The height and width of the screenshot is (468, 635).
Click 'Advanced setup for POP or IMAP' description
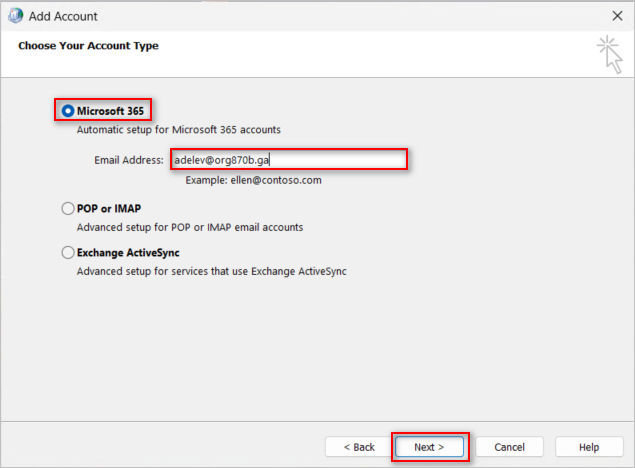pyautogui.click(x=190, y=227)
